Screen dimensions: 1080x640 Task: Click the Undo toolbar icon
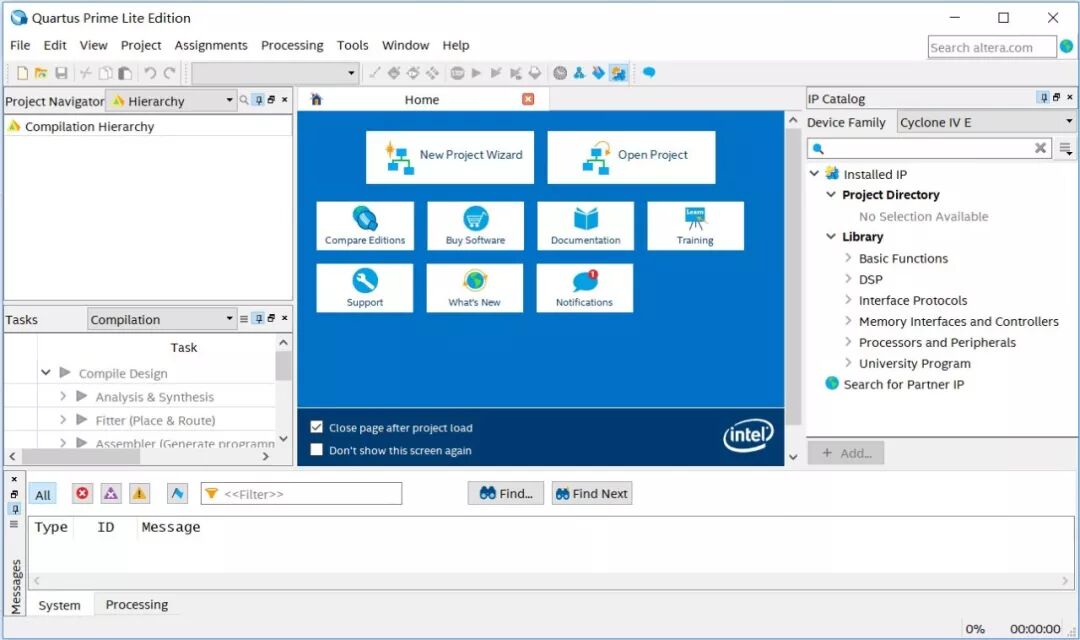[149, 73]
